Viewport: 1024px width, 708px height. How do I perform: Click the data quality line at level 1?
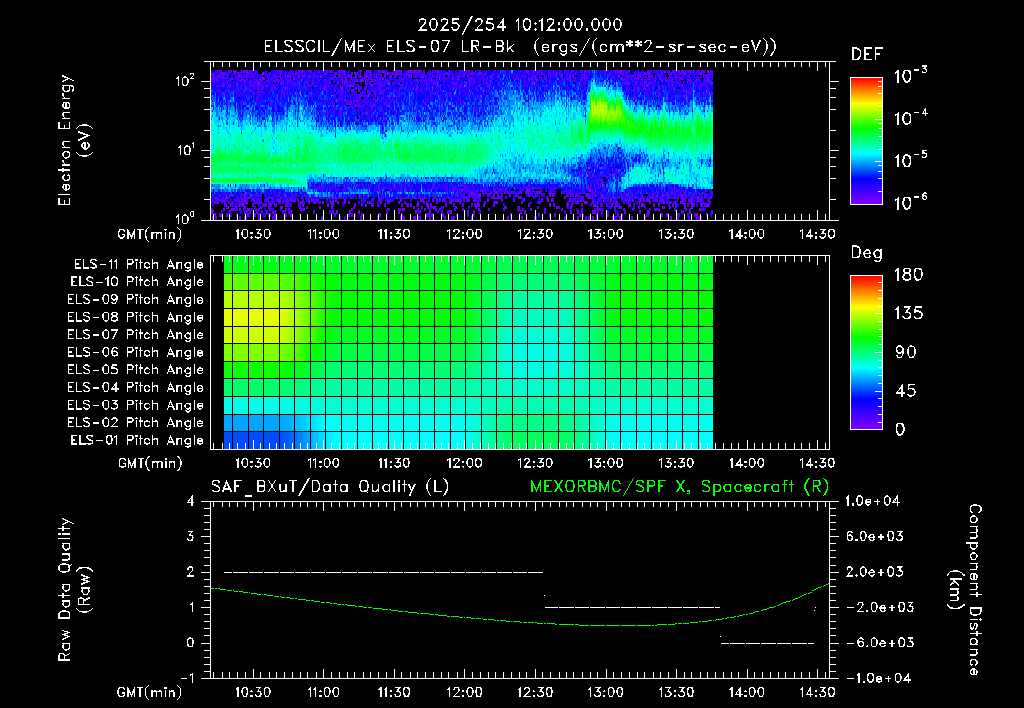[632, 607]
